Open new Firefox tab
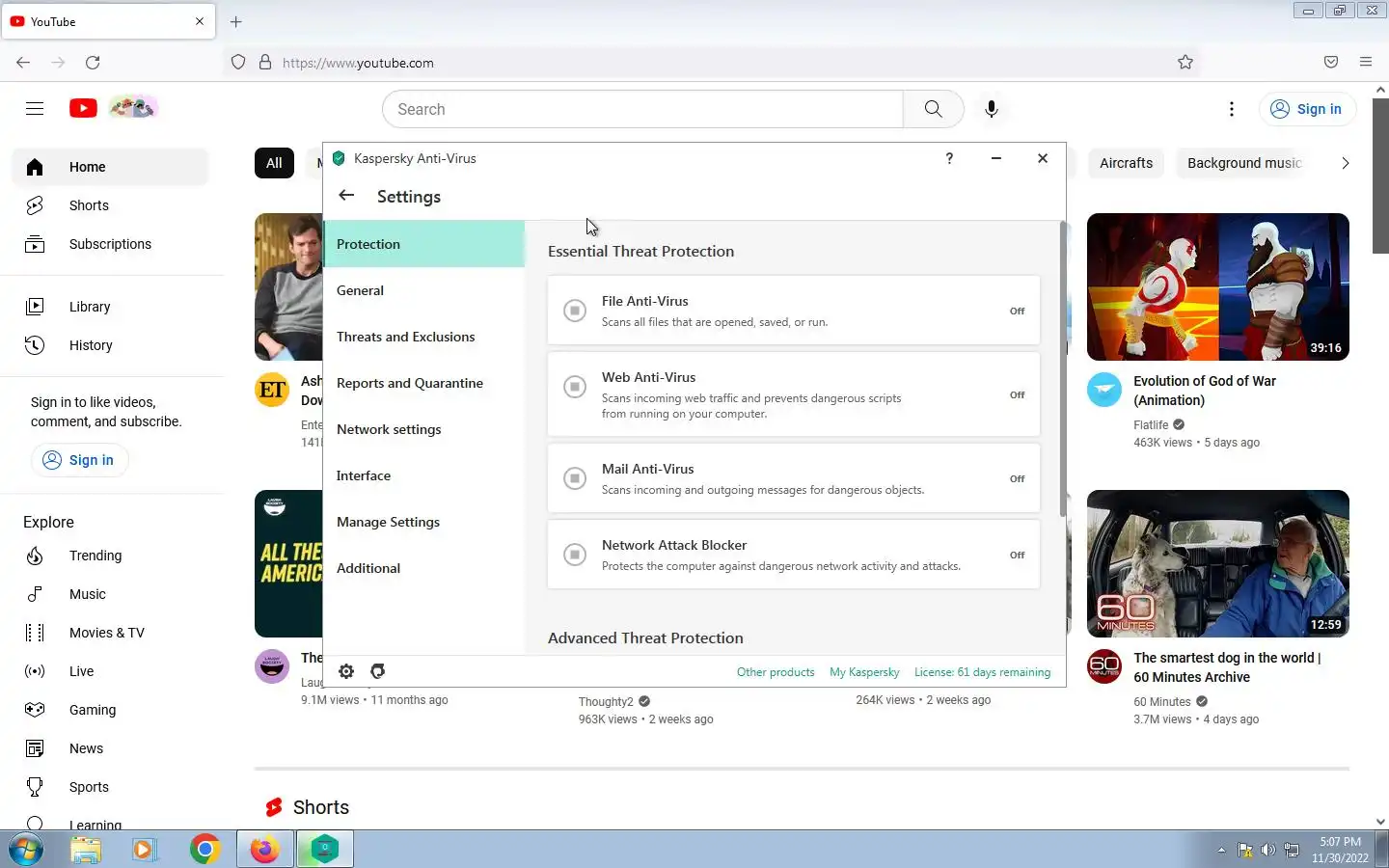Viewport: 1389px width, 868px height. (236, 21)
